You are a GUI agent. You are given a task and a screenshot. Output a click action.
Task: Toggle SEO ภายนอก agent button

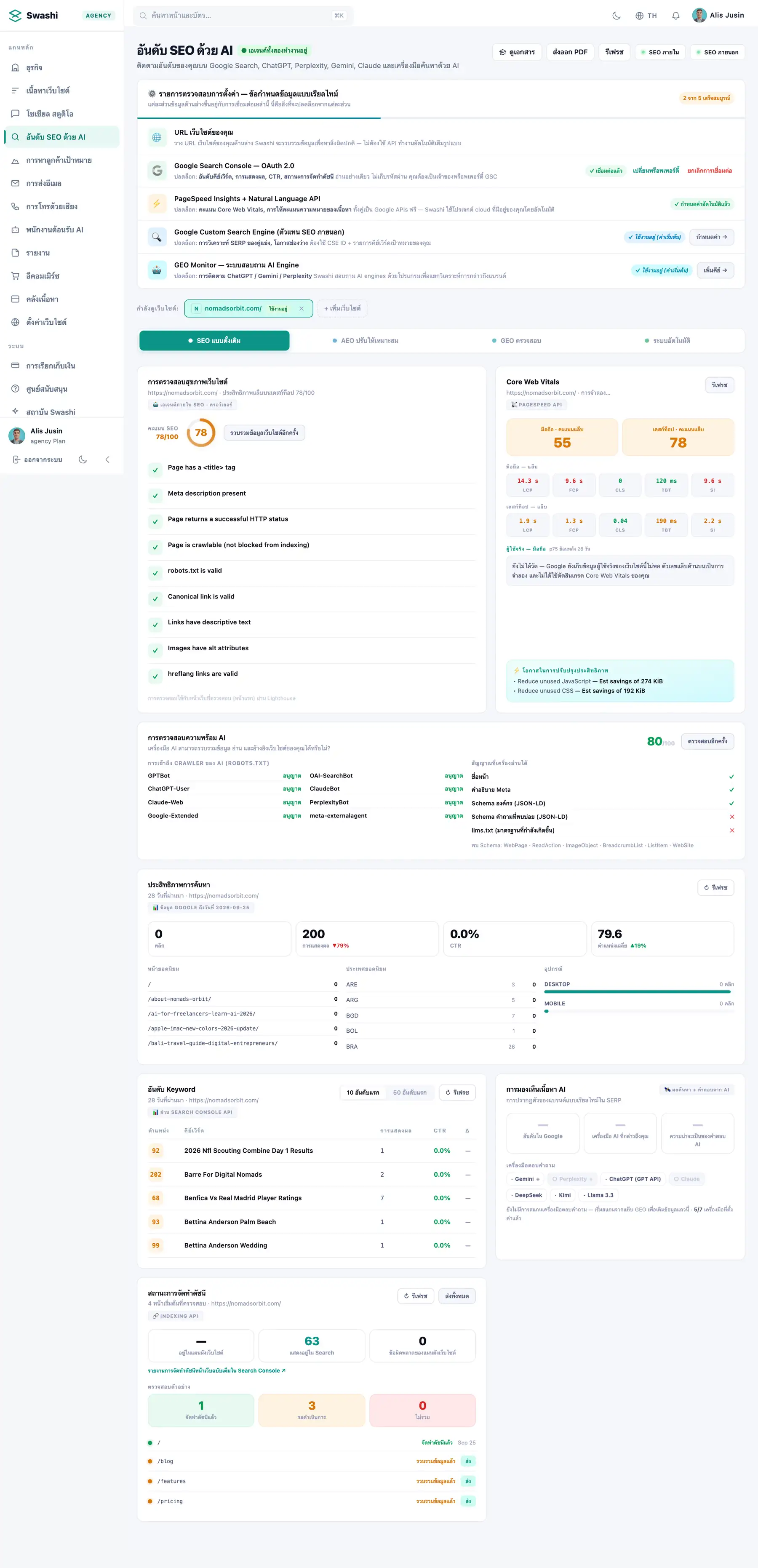(717, 52)
